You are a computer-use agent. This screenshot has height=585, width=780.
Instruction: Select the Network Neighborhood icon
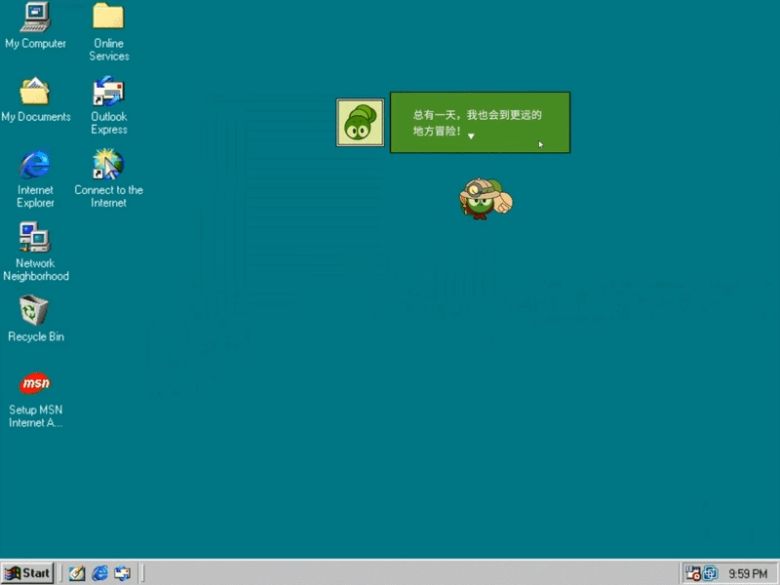pos(35,237)
